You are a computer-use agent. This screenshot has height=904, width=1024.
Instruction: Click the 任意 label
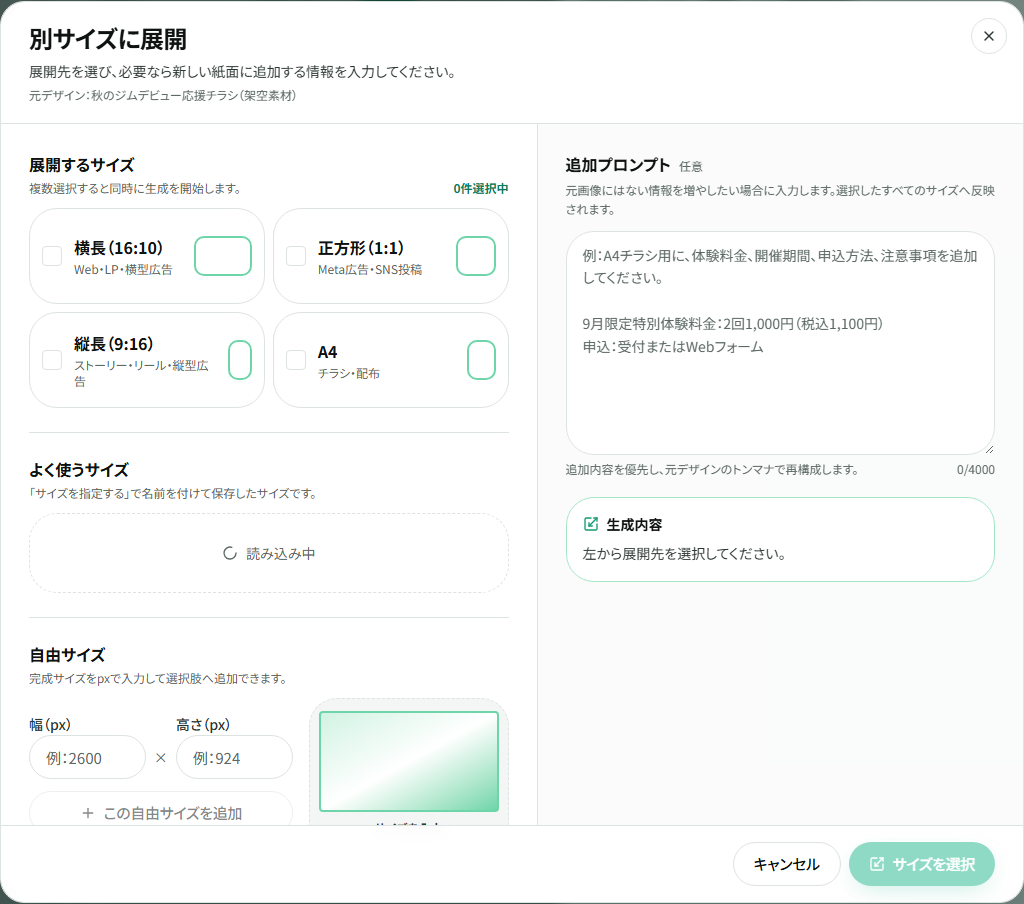coord(691,167)
